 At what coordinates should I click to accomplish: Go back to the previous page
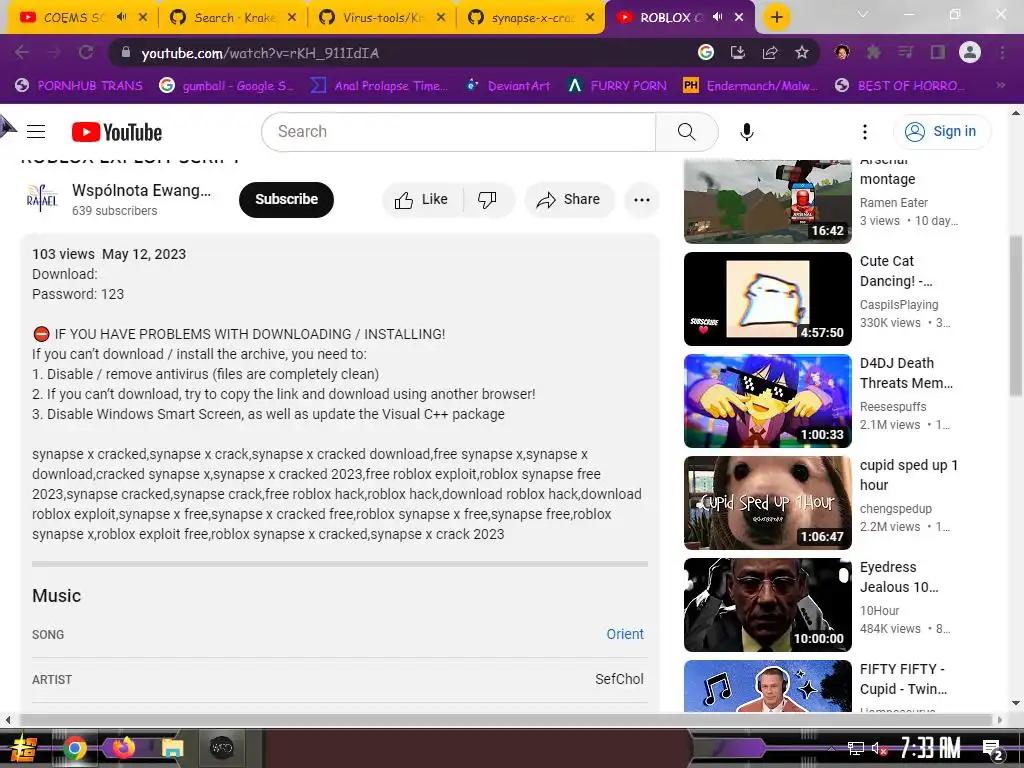click(22, 53)
